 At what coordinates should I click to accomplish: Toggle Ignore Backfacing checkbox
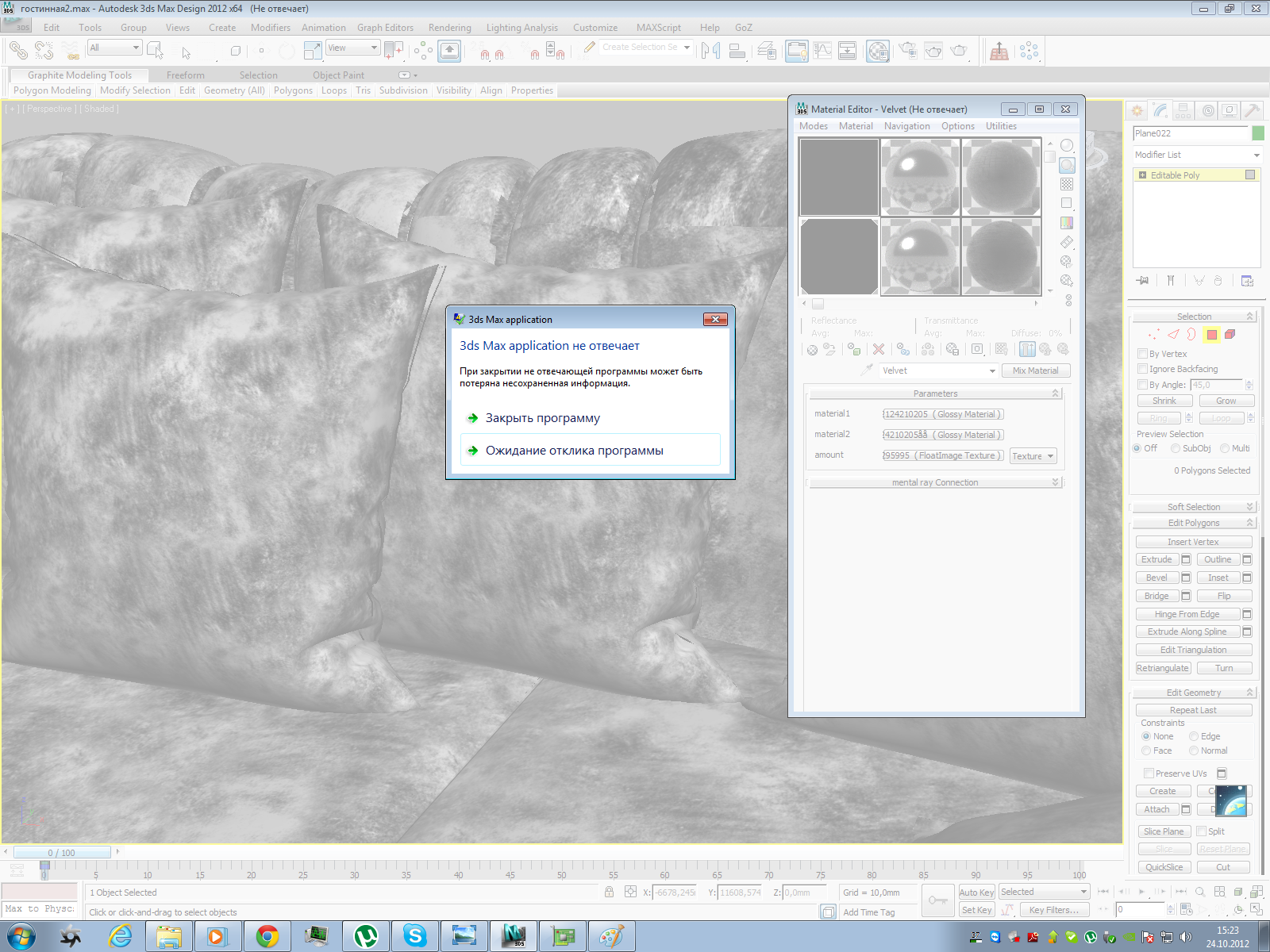point(1143,369)
